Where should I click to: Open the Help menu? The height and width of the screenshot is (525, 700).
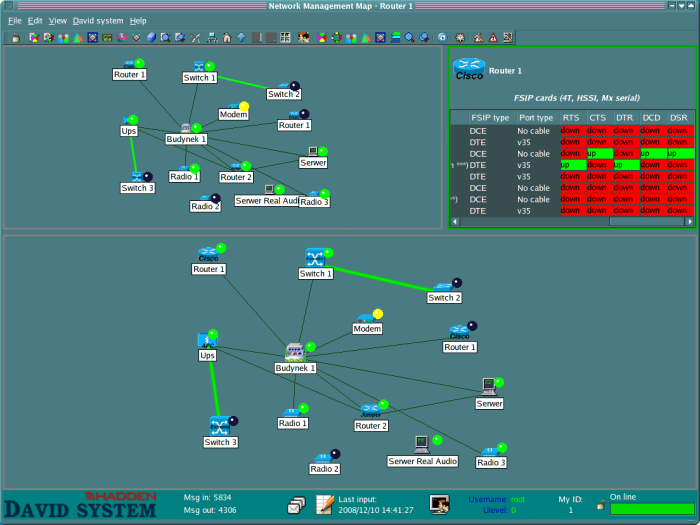[138, 21]
